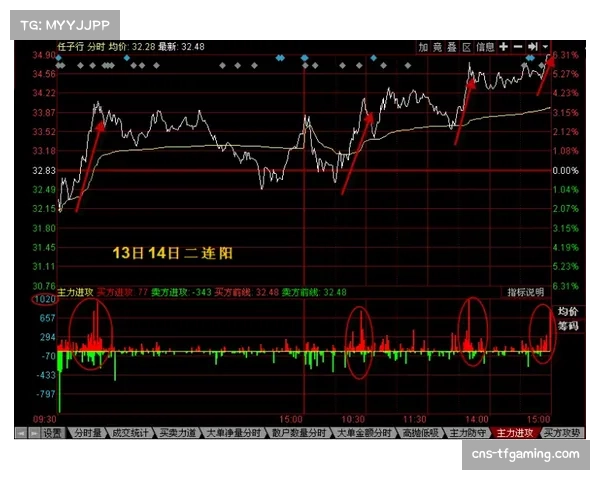
Task: Open the 高抛低吸 tab
Action: coord(420,433)
